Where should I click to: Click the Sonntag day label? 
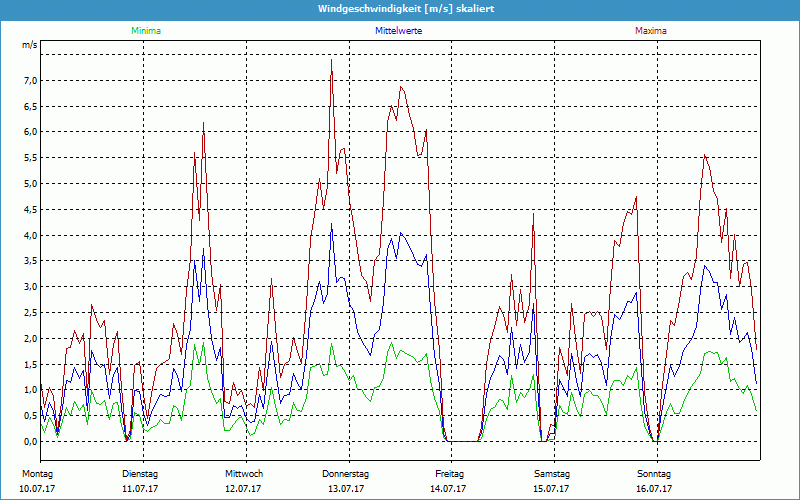click(x=654, y=474)
